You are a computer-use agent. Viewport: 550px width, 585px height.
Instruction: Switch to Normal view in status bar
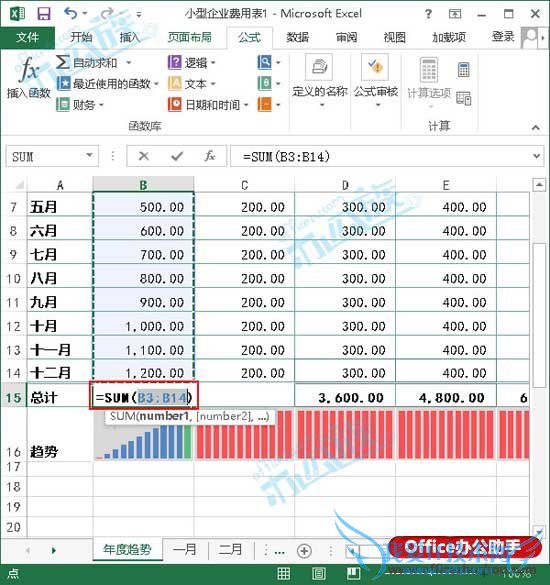tap(284, 574)
